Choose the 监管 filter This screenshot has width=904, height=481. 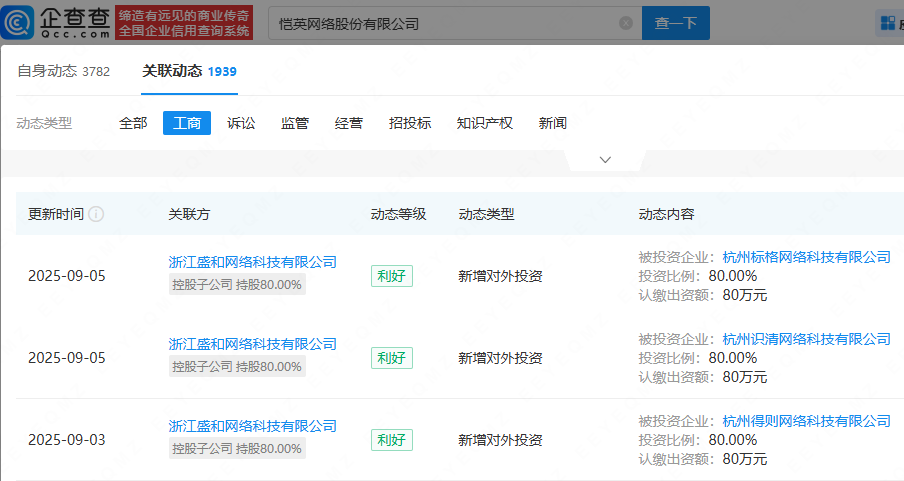(x=295, y=123)
